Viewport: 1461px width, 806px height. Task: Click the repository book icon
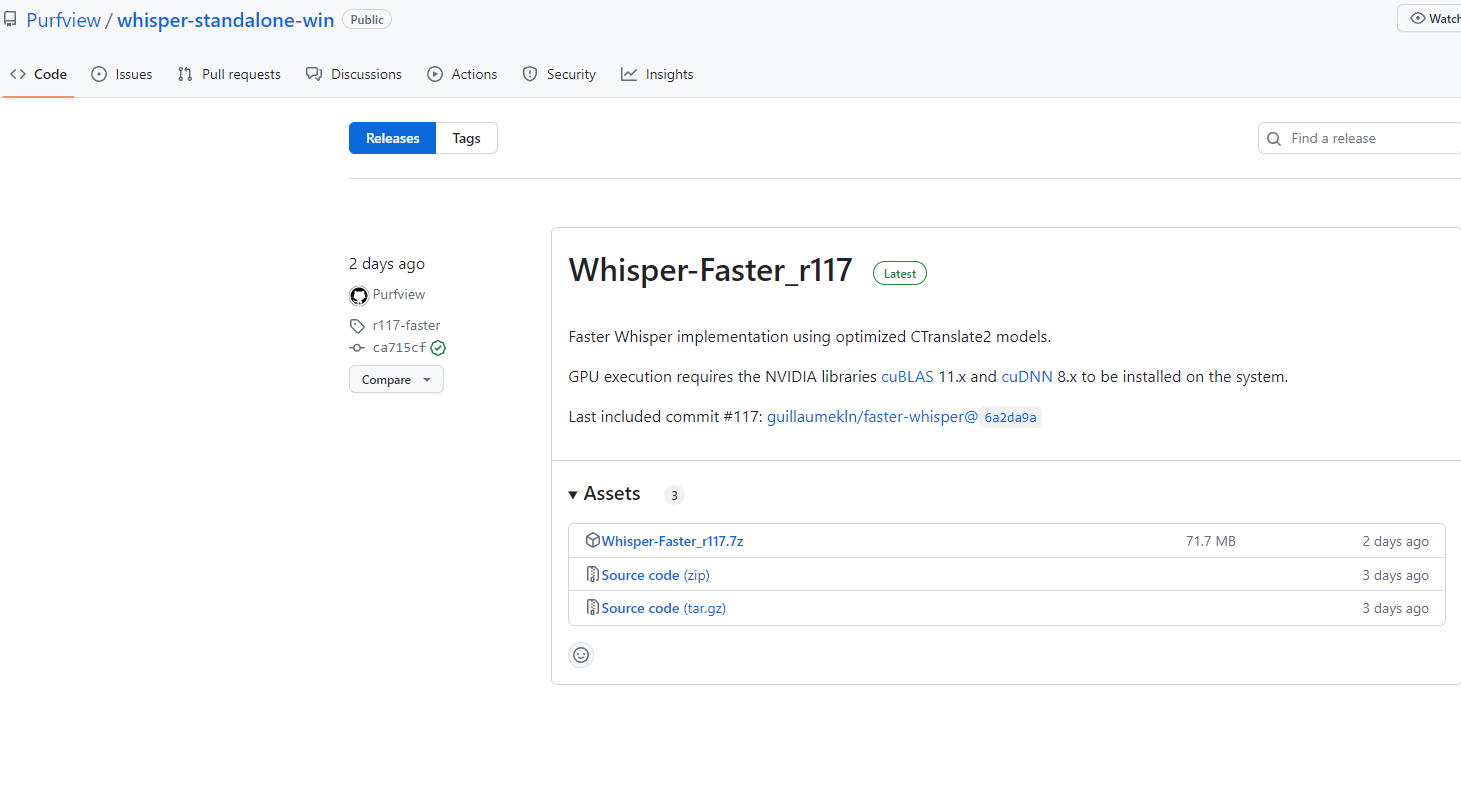coord(10,18)
